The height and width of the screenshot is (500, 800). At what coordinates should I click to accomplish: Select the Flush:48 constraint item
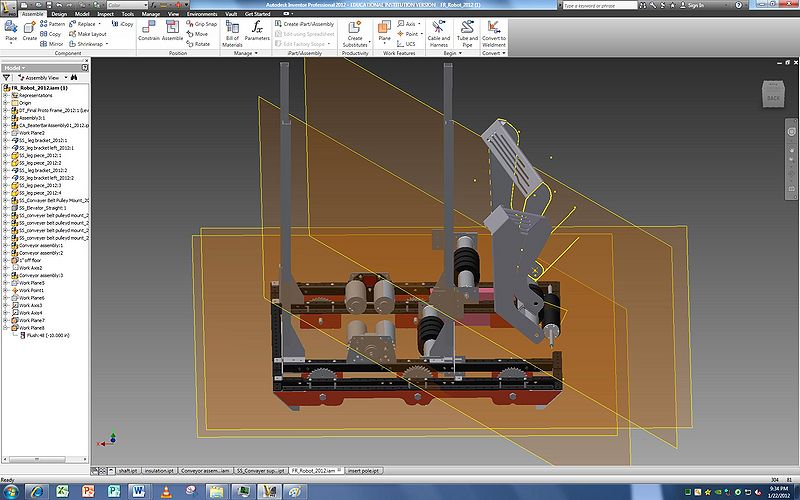point(47,335)
